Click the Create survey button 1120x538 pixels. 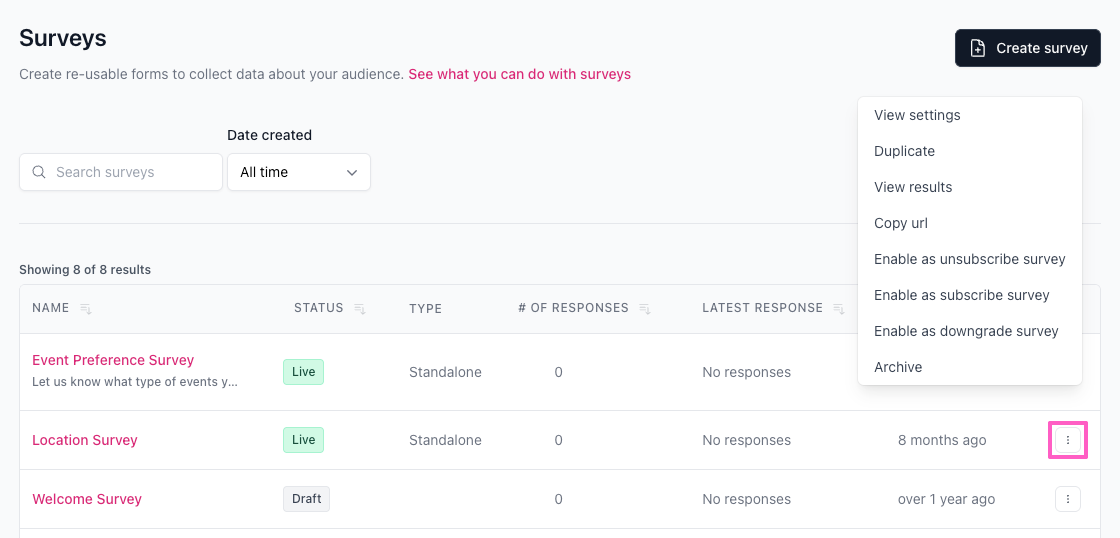click(1028, 48)
